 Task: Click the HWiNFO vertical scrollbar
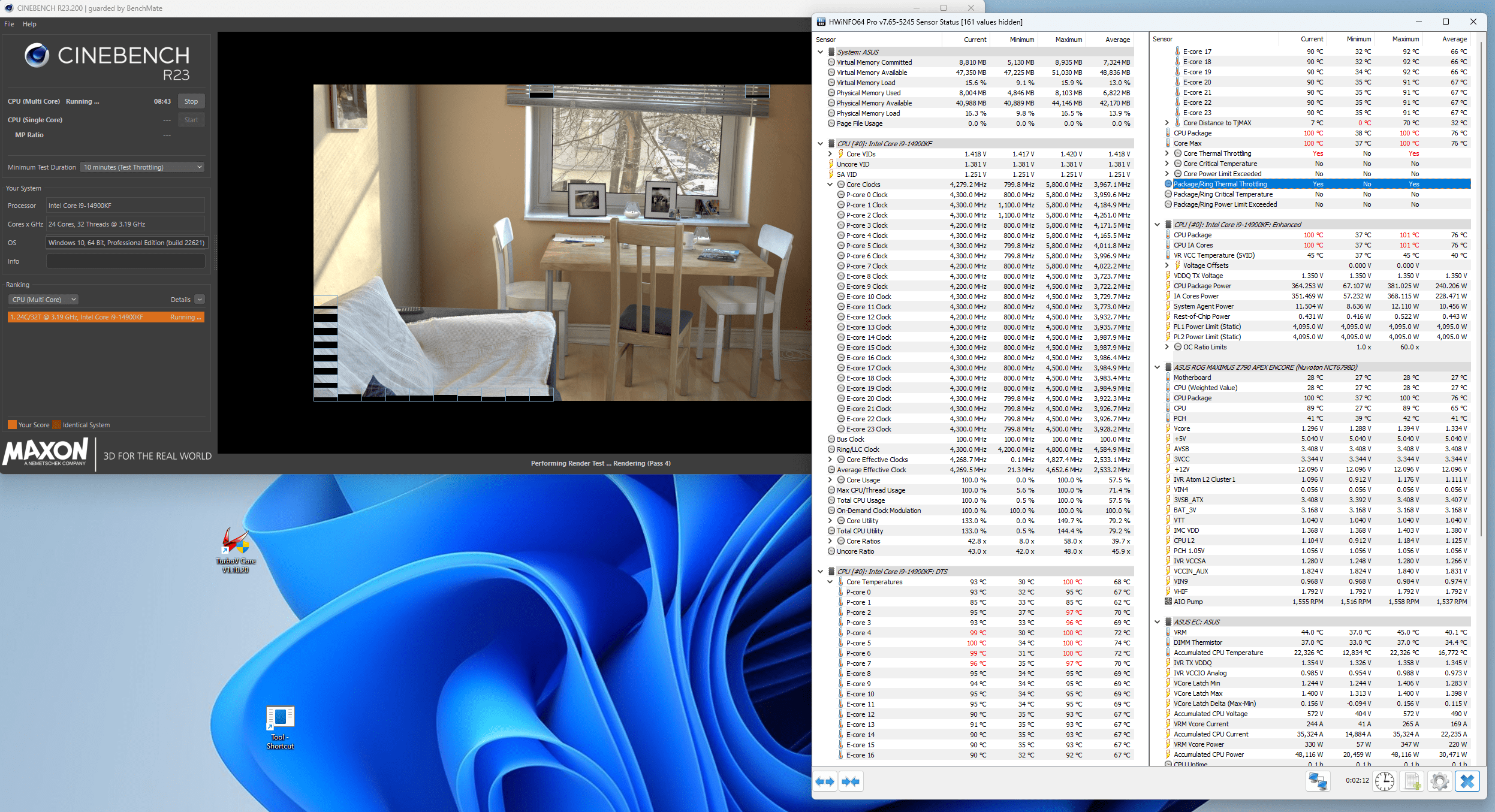1481,288
